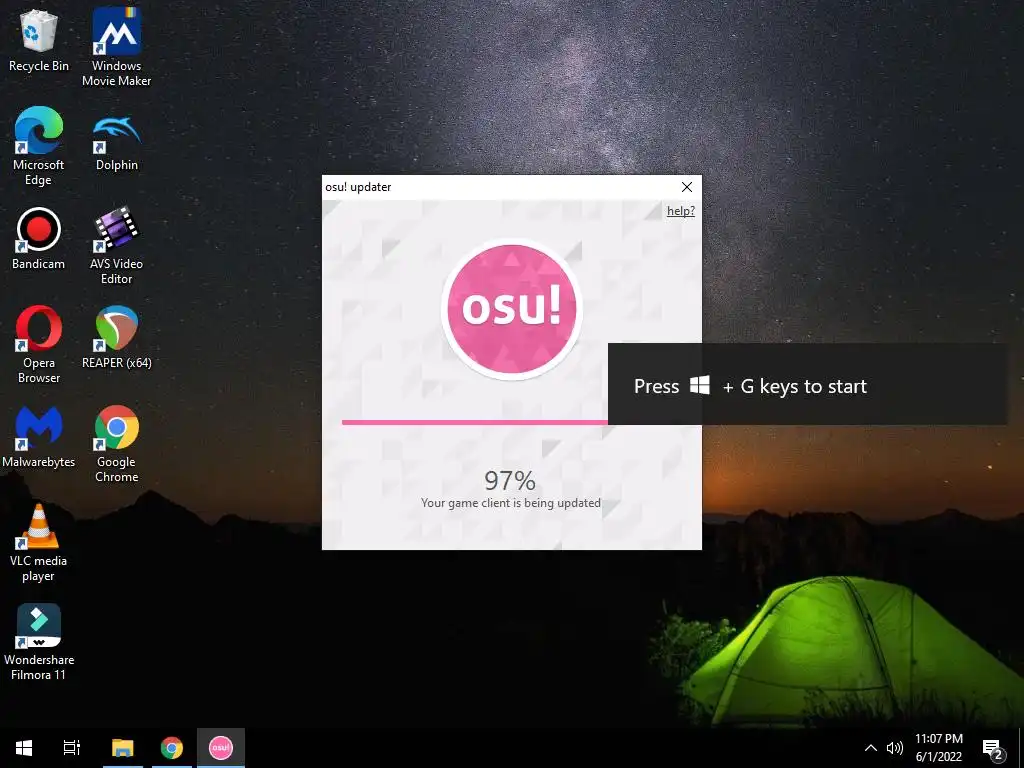The height and width of the screenshot is (768, 1024).
Task: Select Windows Movie Maker shortcut
Action: 117,47
